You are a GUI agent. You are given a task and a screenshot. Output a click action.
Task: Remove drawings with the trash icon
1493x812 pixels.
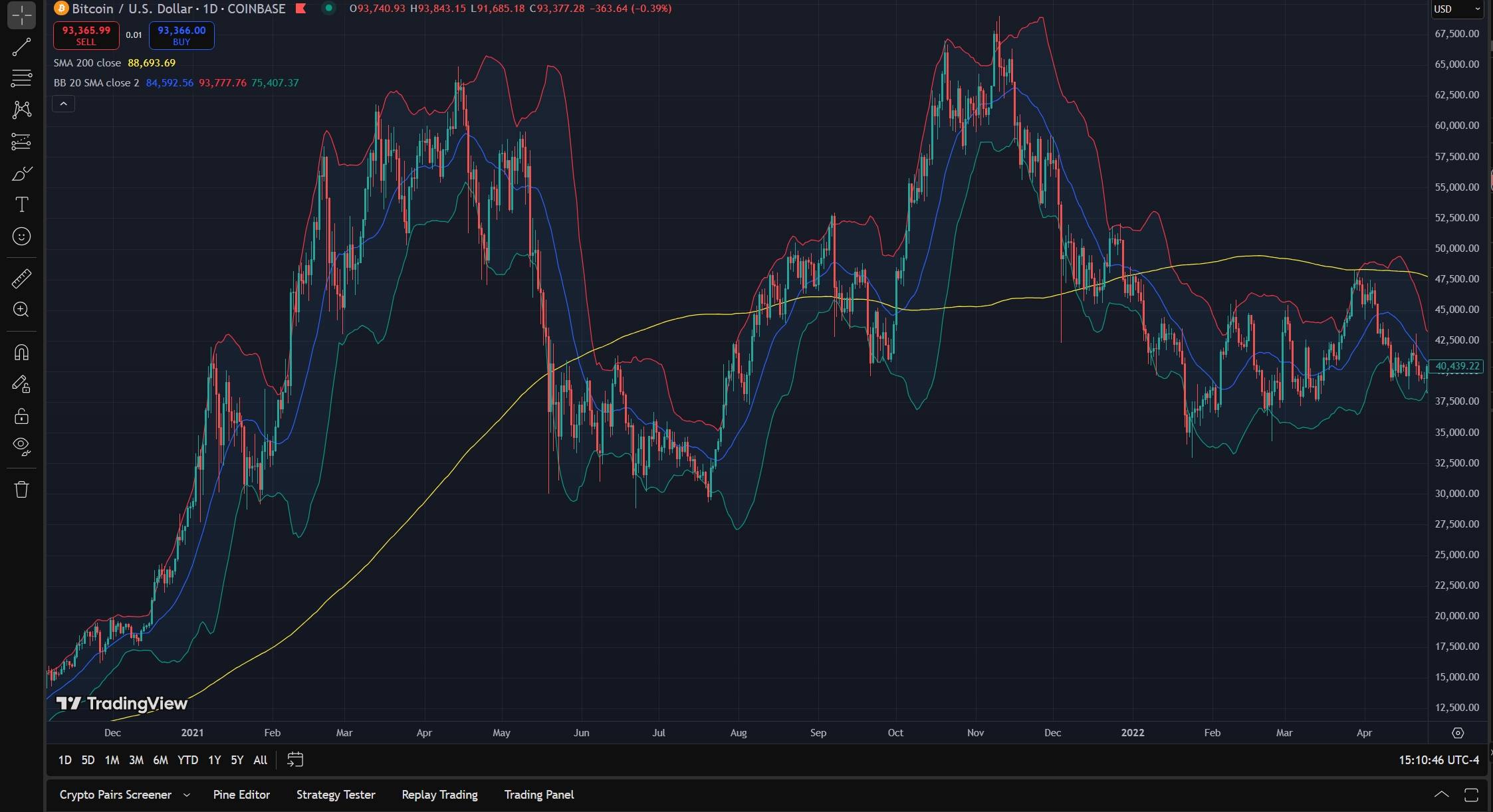point(21,490)
